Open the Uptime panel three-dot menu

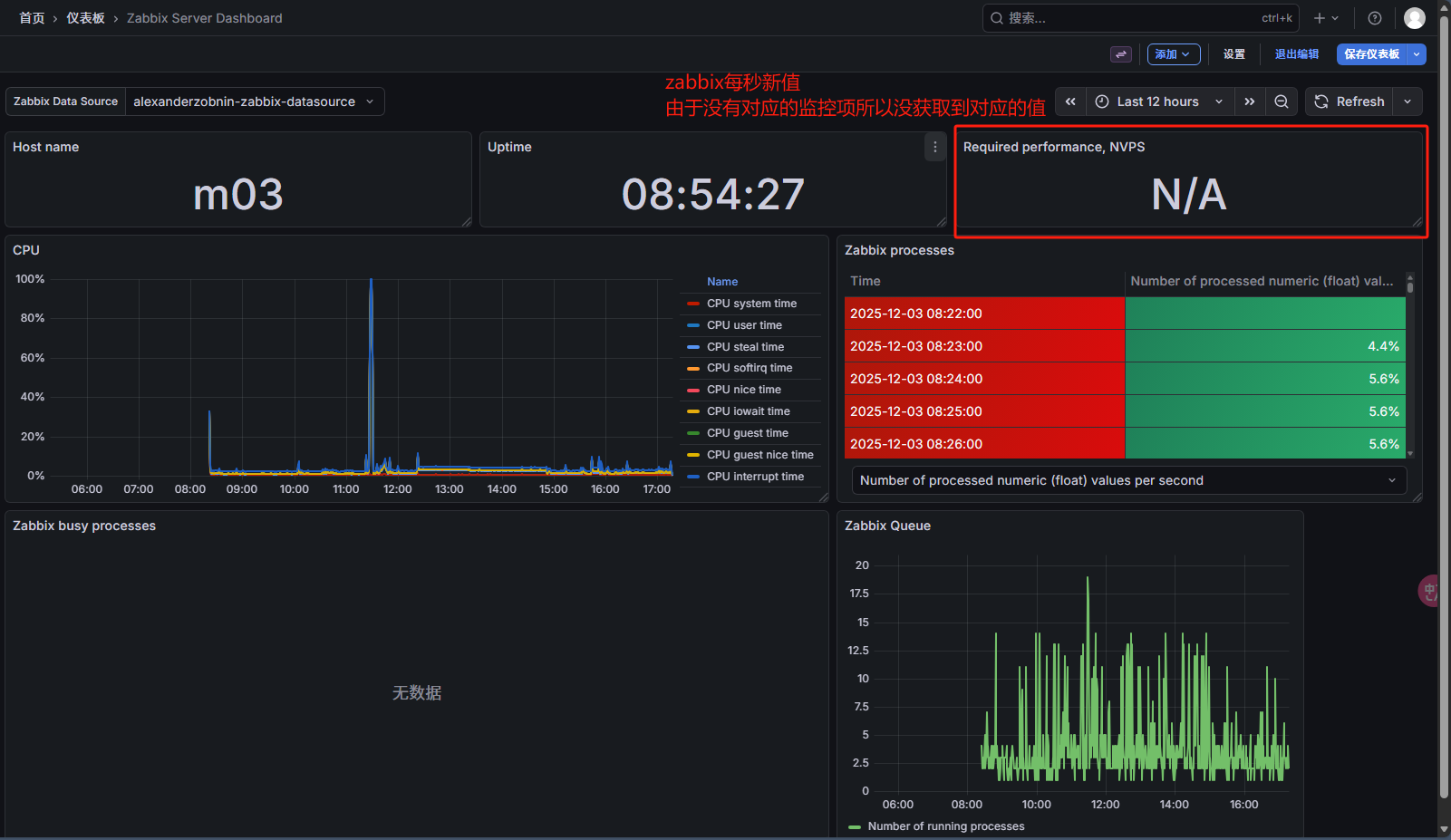tap(935, 147)
